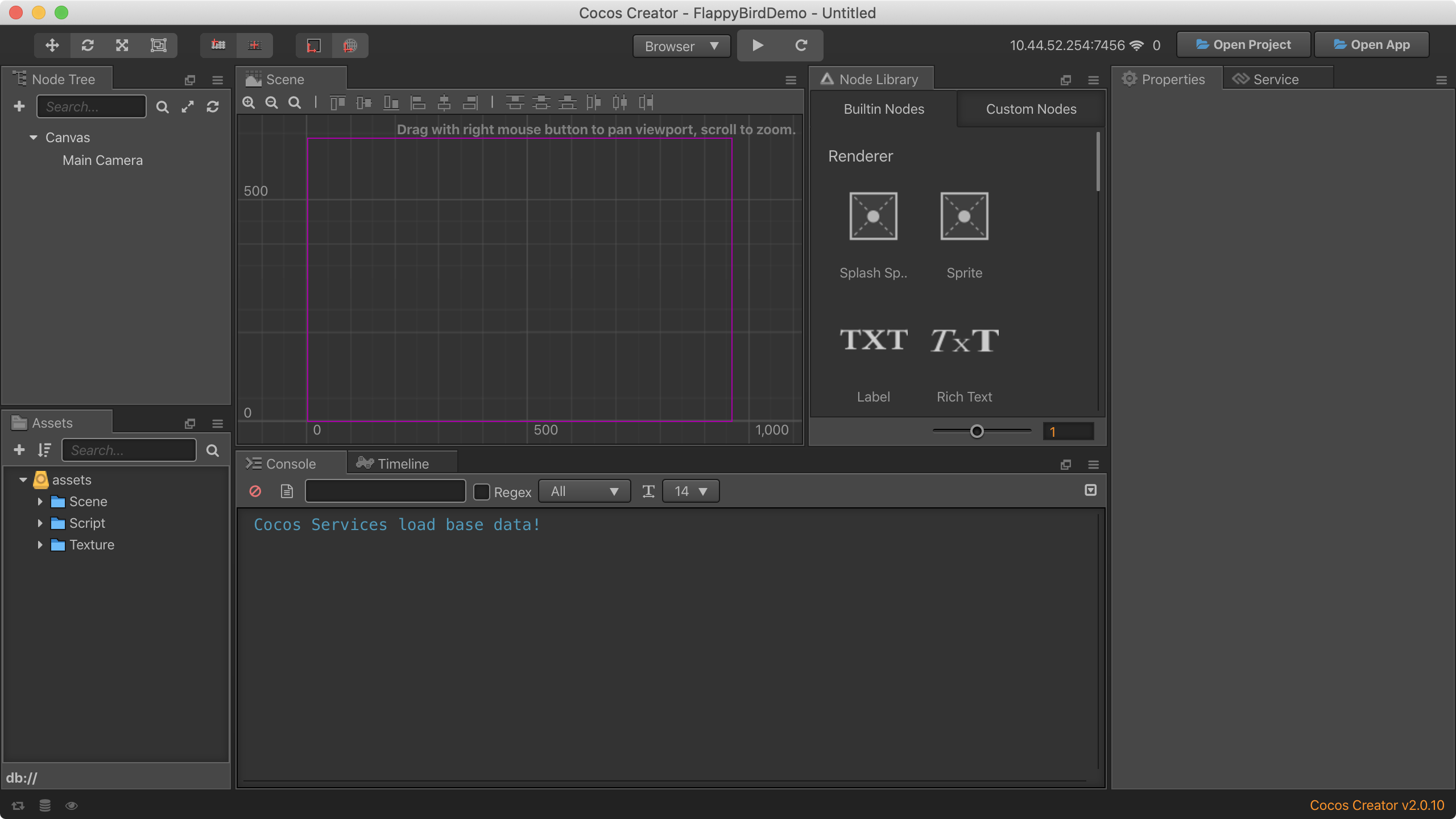Open the Node Tree panel menu
The width and height of the screenshot is (1456, 819).
coord(217,80)
